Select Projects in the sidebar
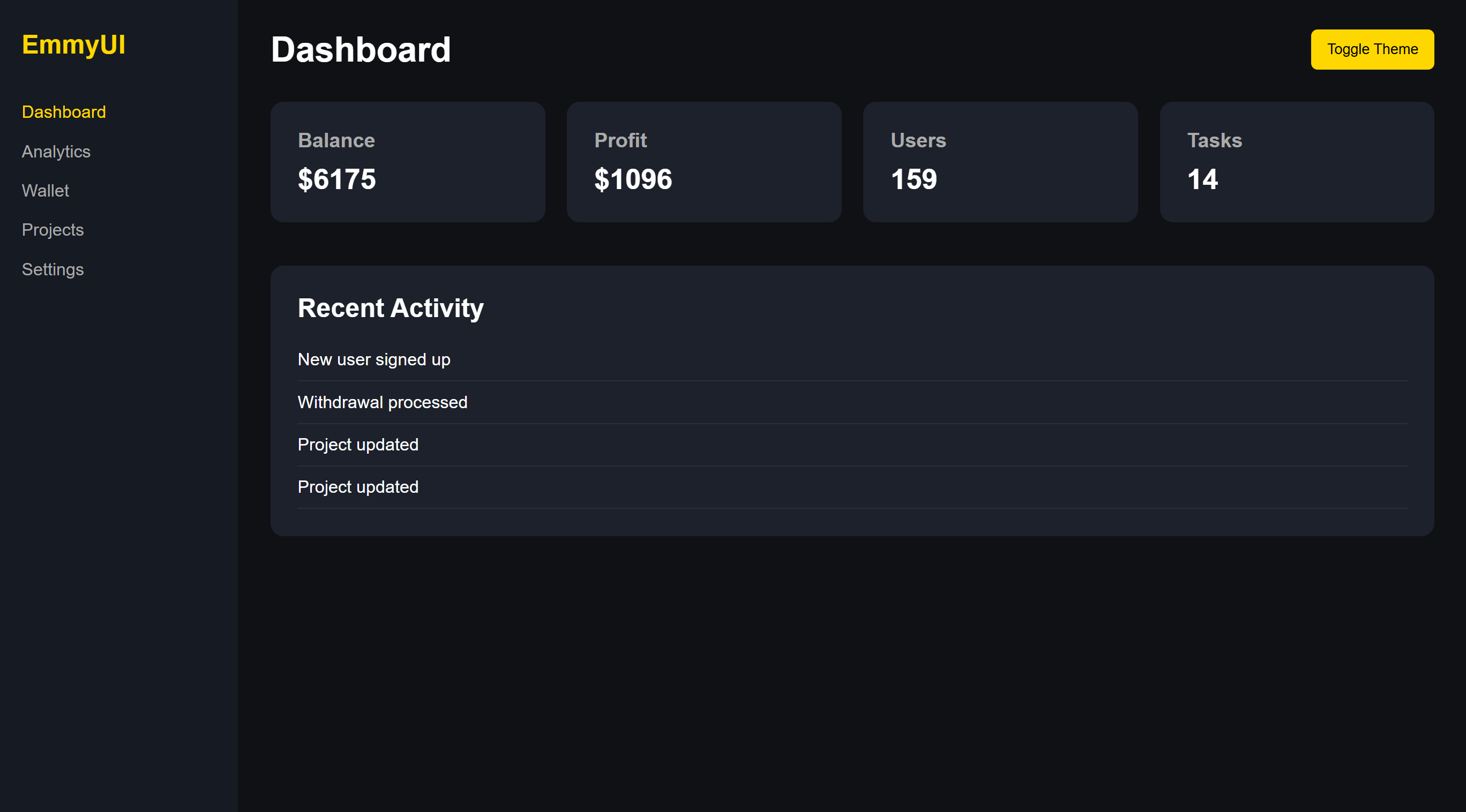 coord(53,230)
